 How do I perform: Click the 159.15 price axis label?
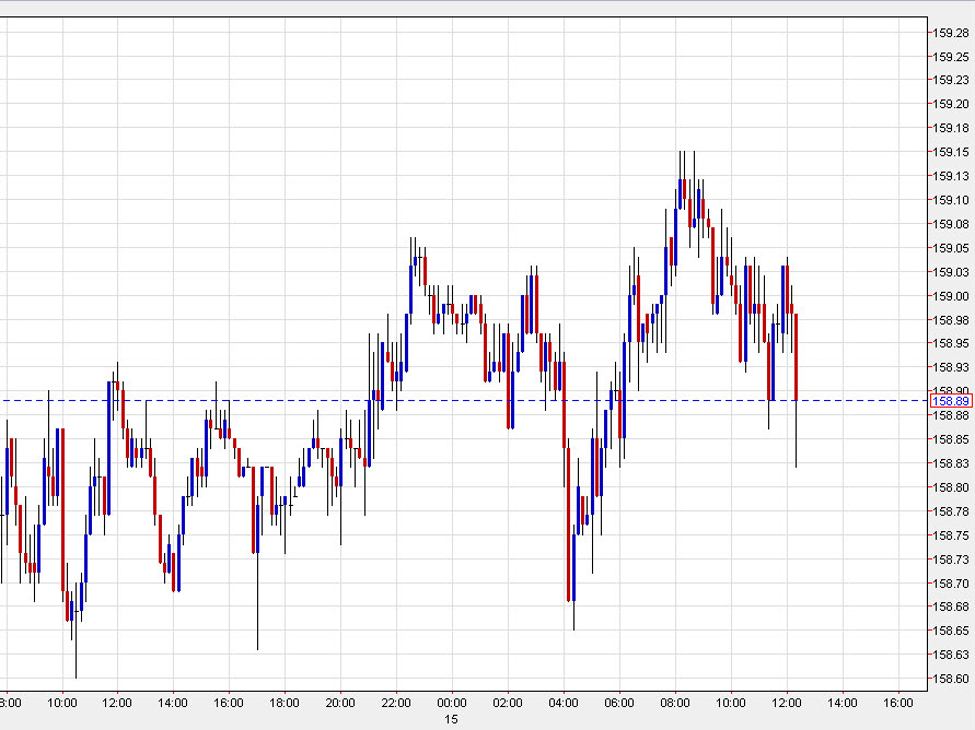click(x=951, y=152)
